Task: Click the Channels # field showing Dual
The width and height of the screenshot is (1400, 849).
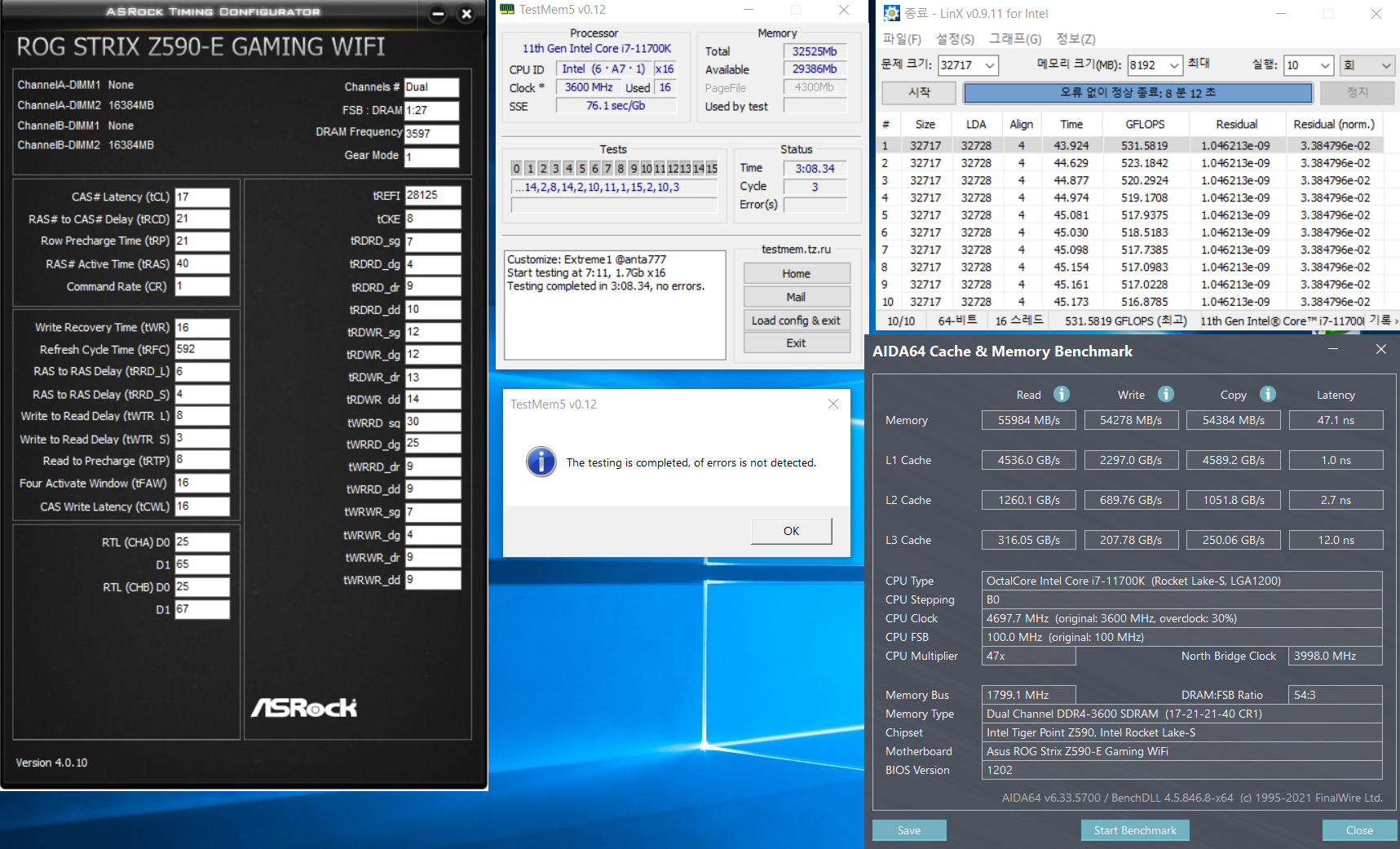Action: coord(431,87)
